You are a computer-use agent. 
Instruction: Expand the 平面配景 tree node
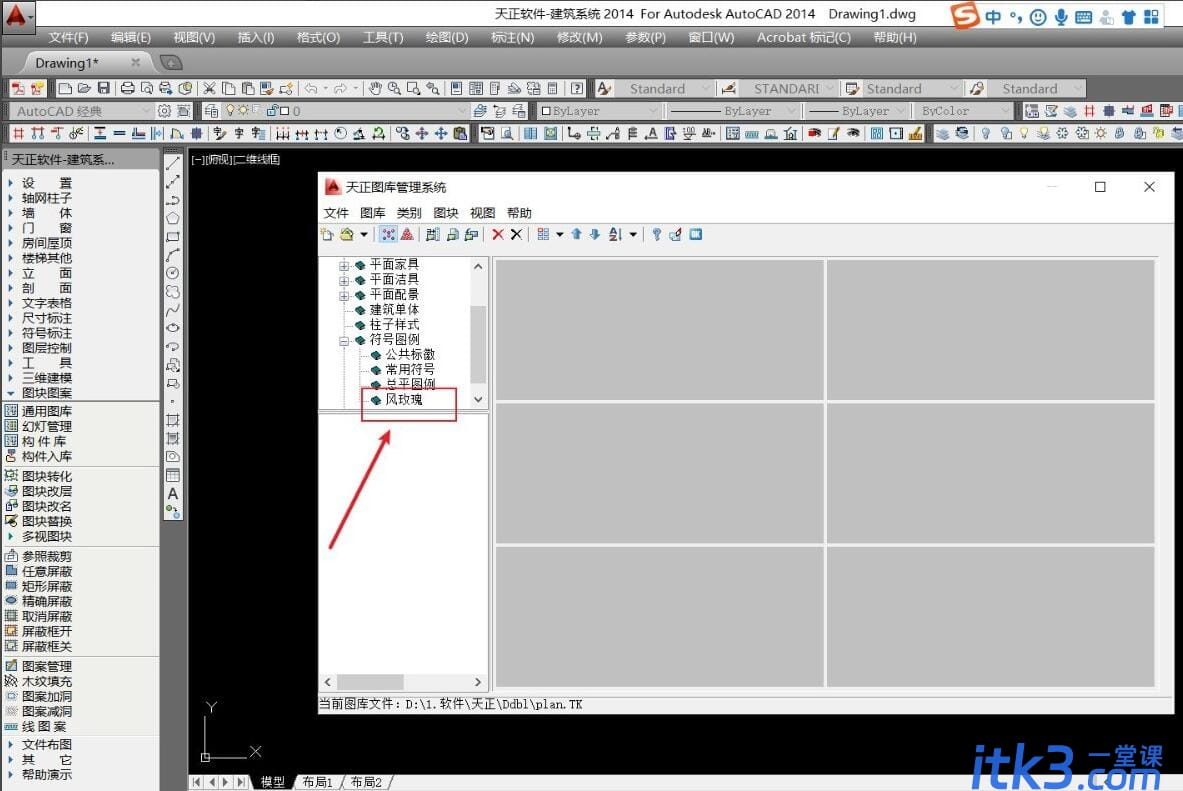(x=344, y=295)
